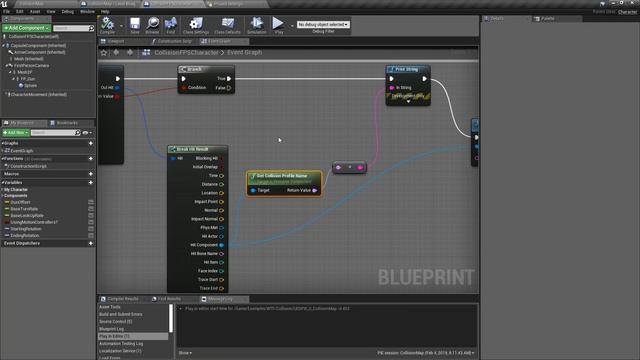Click the Get Collision Profile Name function icon
The image size is (640, 360).
(x=253, y=176)
